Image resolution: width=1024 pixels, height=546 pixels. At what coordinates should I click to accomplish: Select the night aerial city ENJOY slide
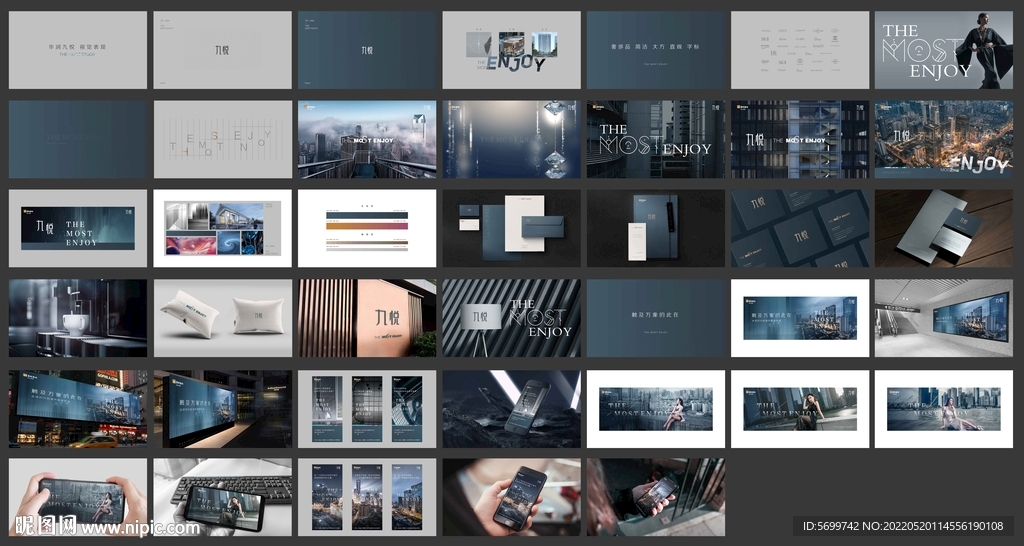point(943,139)
